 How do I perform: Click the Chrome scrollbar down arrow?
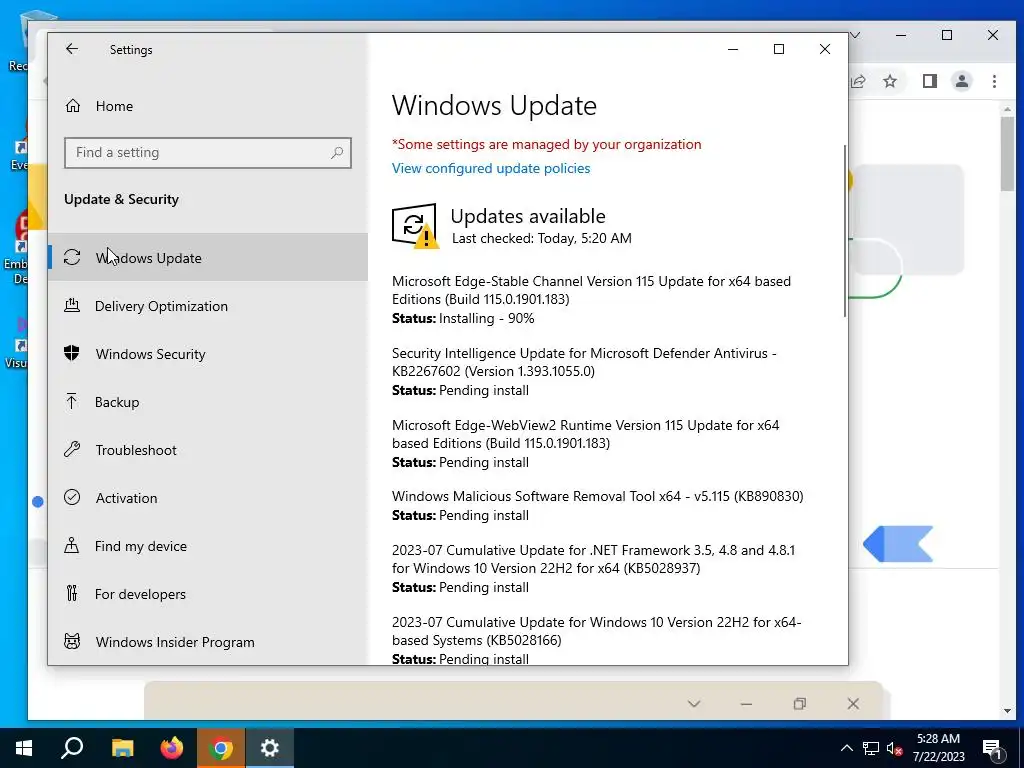1006,711
